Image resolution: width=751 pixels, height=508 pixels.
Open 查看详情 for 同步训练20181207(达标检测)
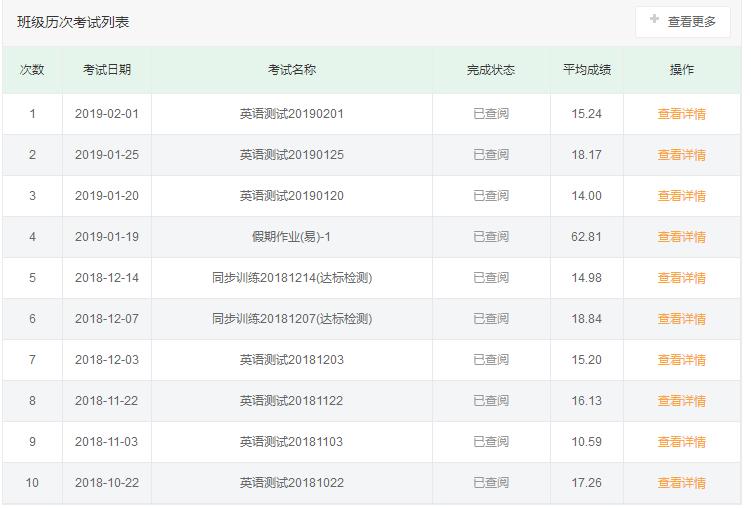click(682, 319)
